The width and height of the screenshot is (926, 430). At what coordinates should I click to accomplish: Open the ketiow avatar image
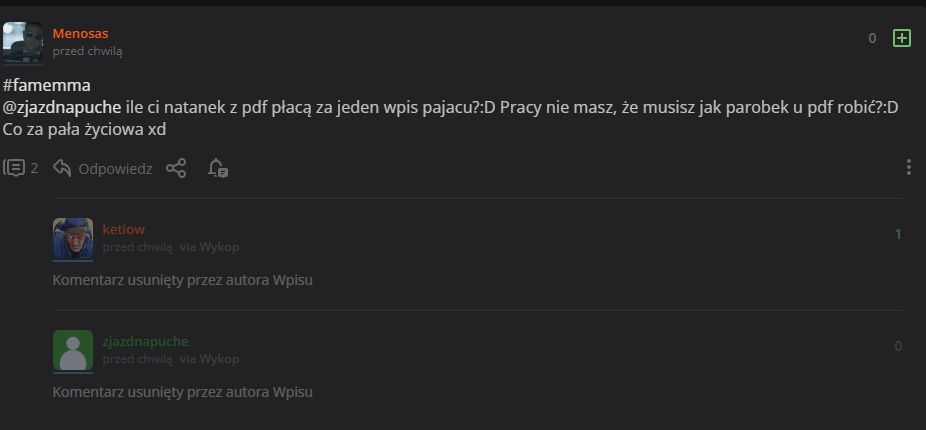click(x=73, y=238)
